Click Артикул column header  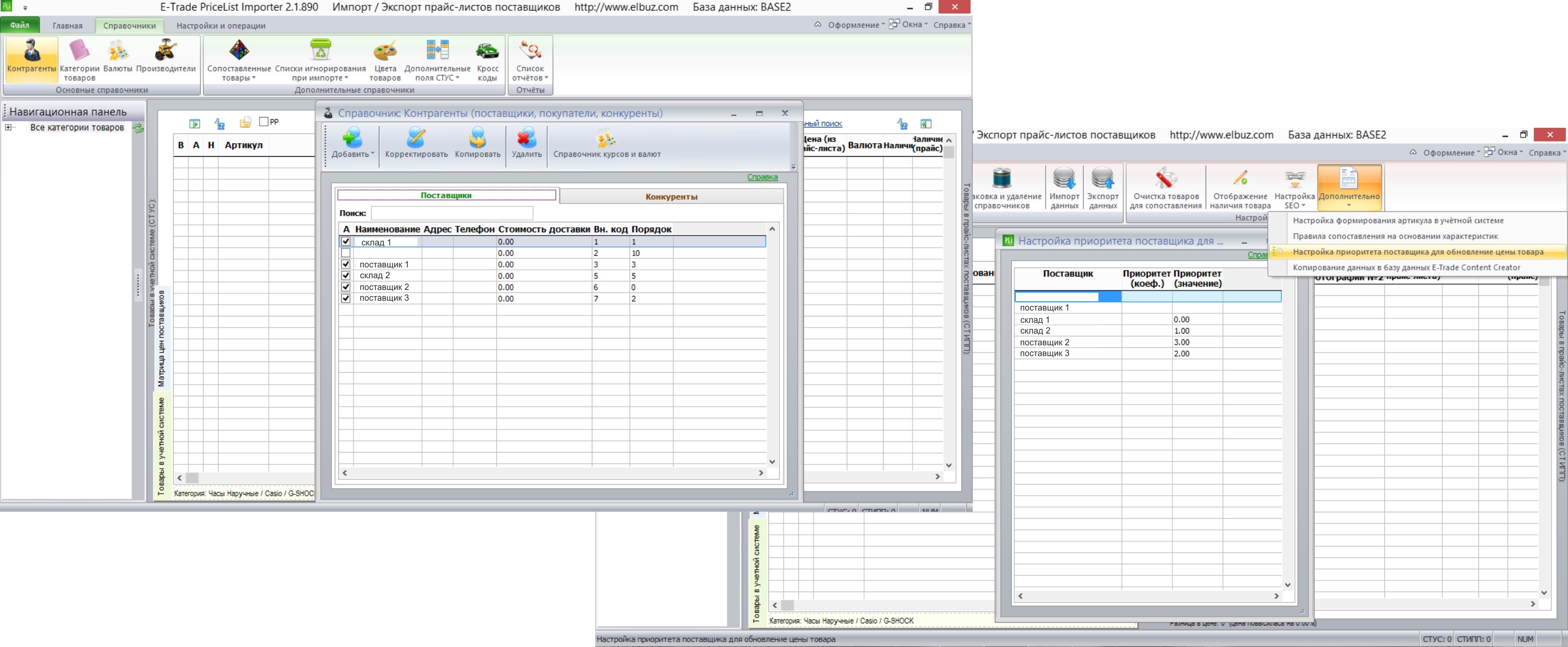[243, 145]
